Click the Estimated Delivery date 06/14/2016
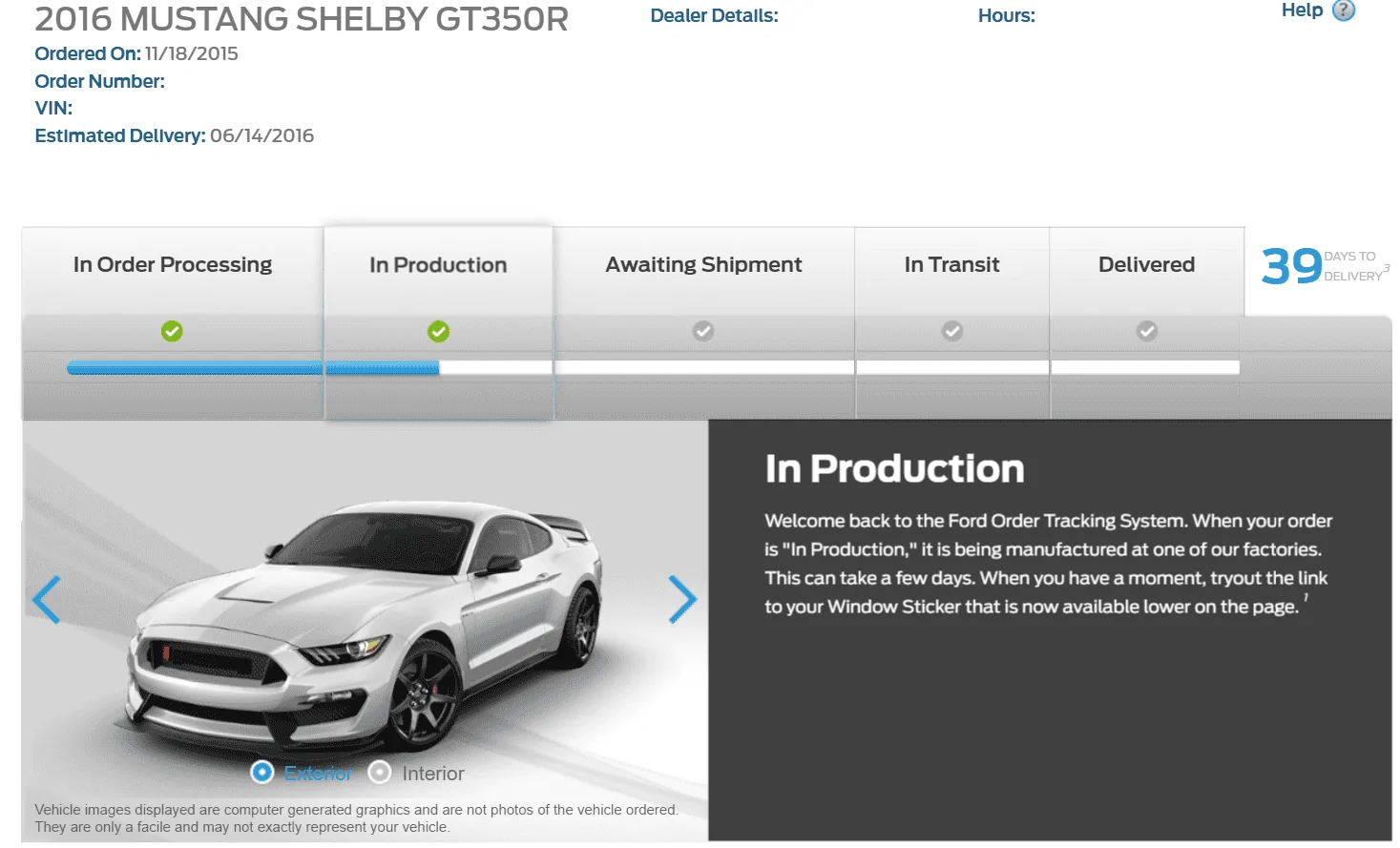Image resolution: width=1400 pixels, height=848 pixels. pyautogui.click(x=262, y=135)
